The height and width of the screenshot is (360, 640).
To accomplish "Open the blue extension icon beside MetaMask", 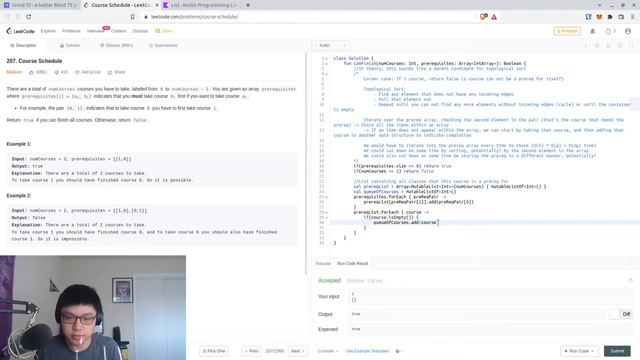I will click(589, 17).
